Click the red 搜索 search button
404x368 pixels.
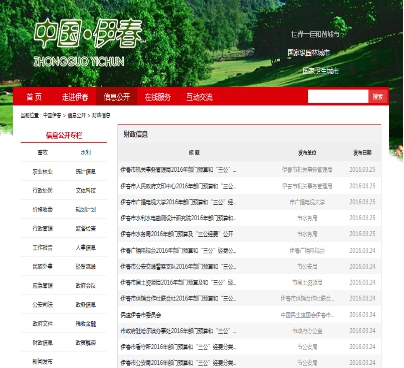click(x=378, y=97)
